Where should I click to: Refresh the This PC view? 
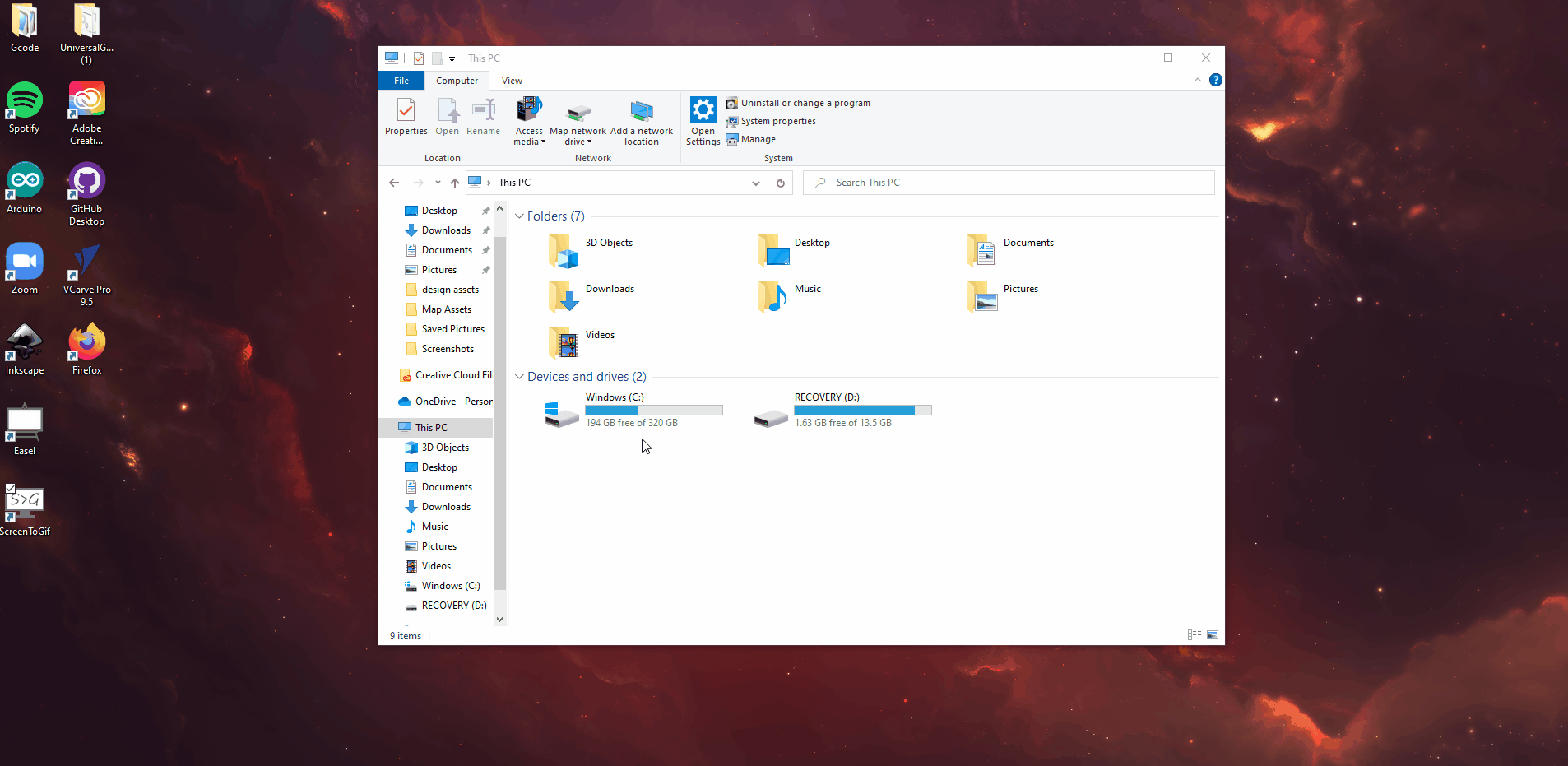click(779, 183)
